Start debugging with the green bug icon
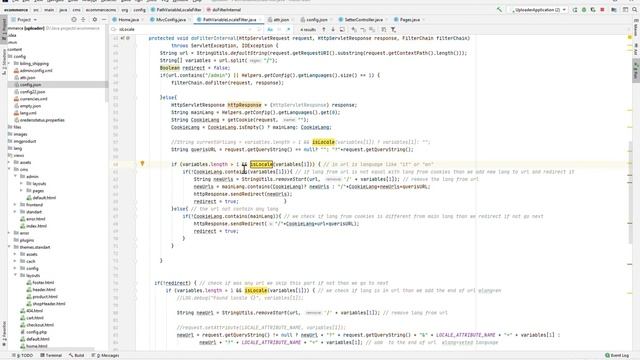640x360 pixels. (x=584, y=9)
